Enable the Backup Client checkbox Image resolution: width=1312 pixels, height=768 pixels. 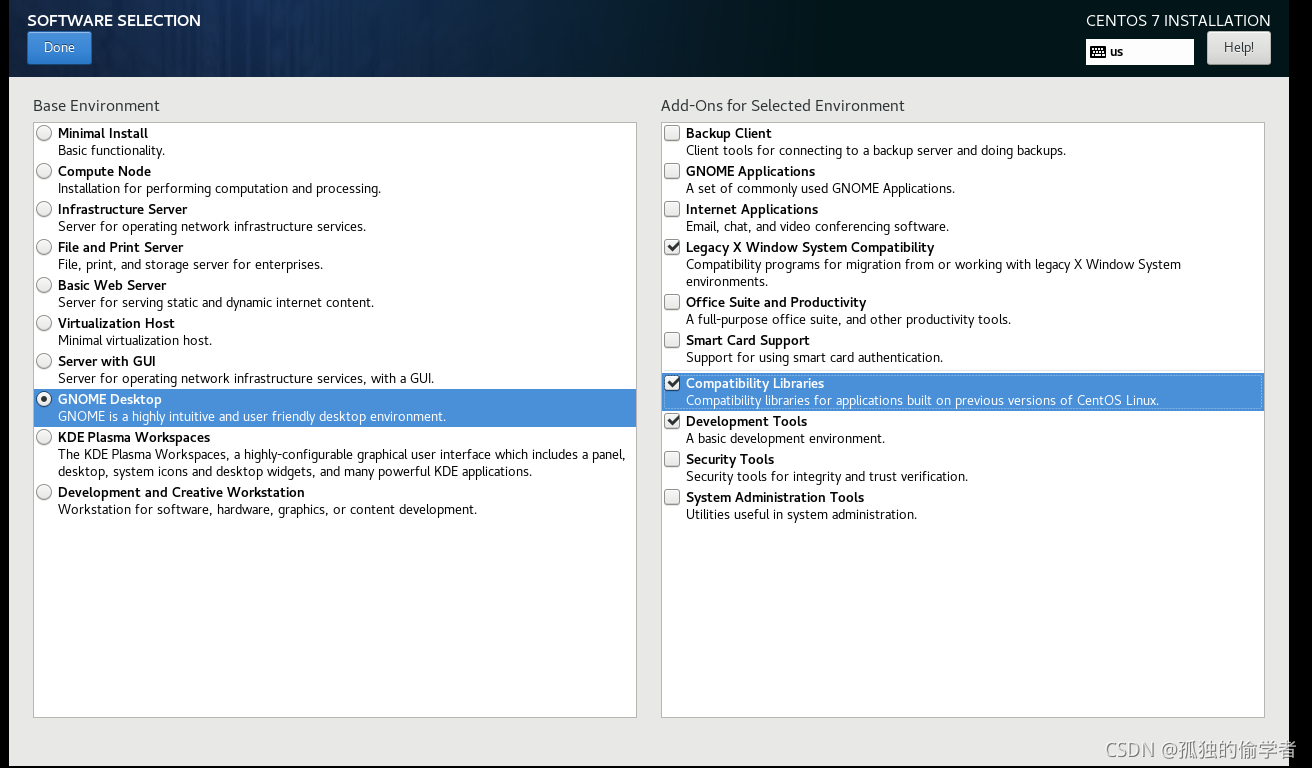(672, 133)
